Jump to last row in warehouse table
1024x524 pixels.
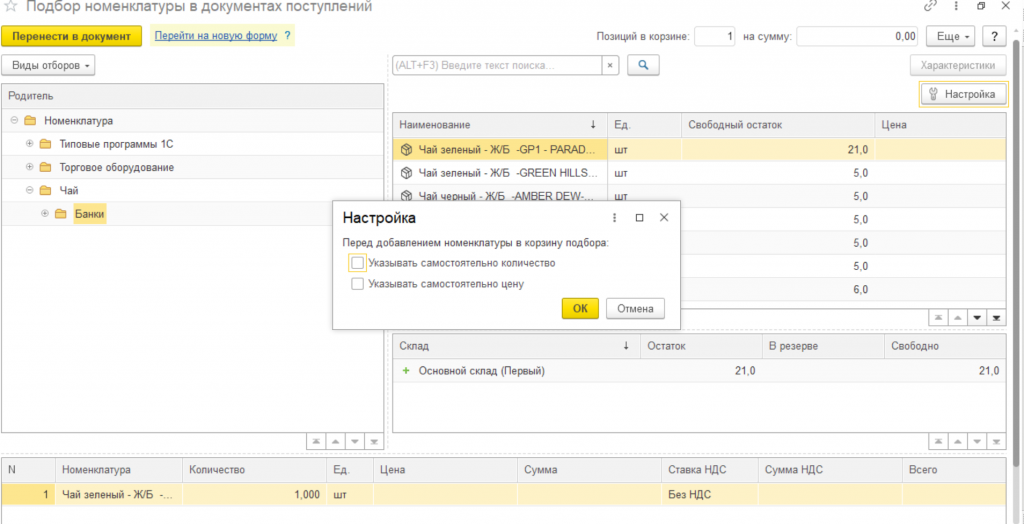coord(997,441)
